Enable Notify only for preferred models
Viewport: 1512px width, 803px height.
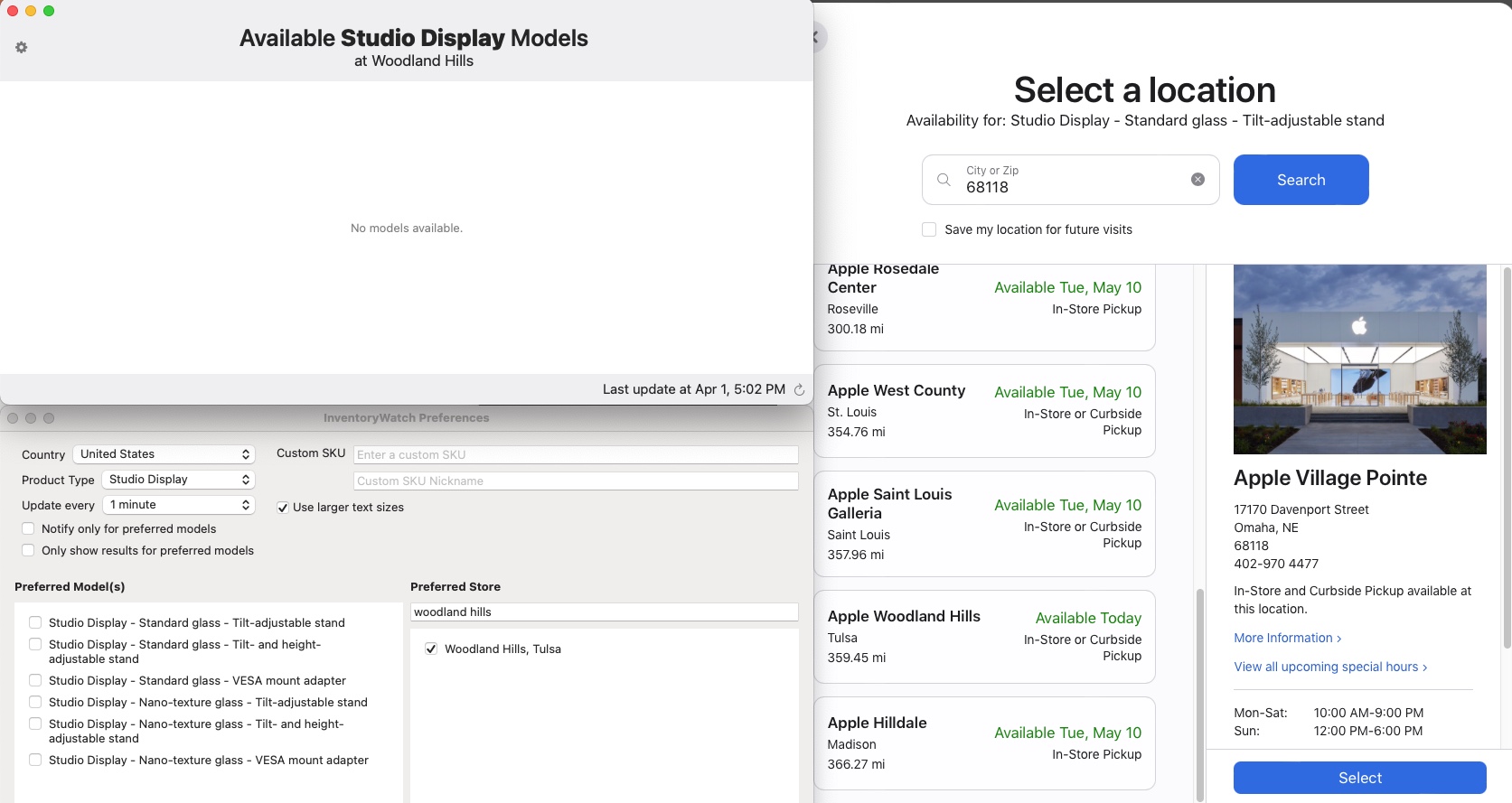(29, 529)
